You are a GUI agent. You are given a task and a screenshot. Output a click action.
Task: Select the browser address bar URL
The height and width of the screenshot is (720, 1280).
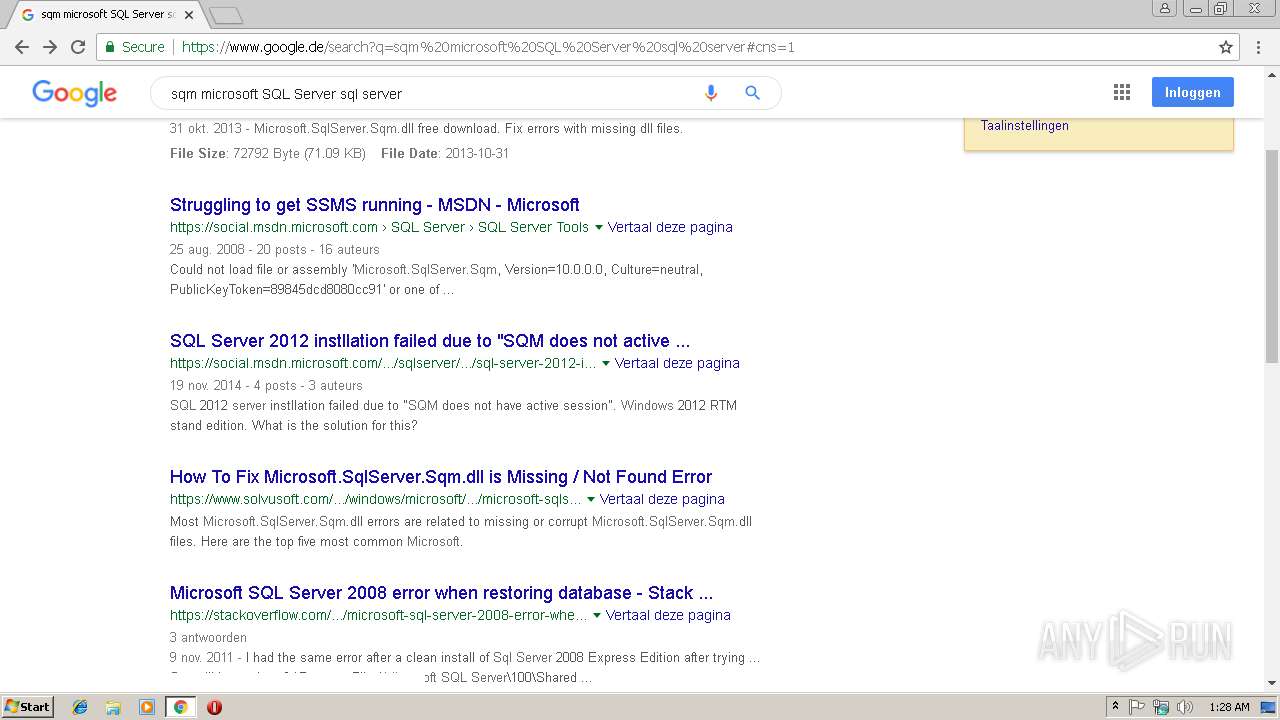tap(488, 47)
